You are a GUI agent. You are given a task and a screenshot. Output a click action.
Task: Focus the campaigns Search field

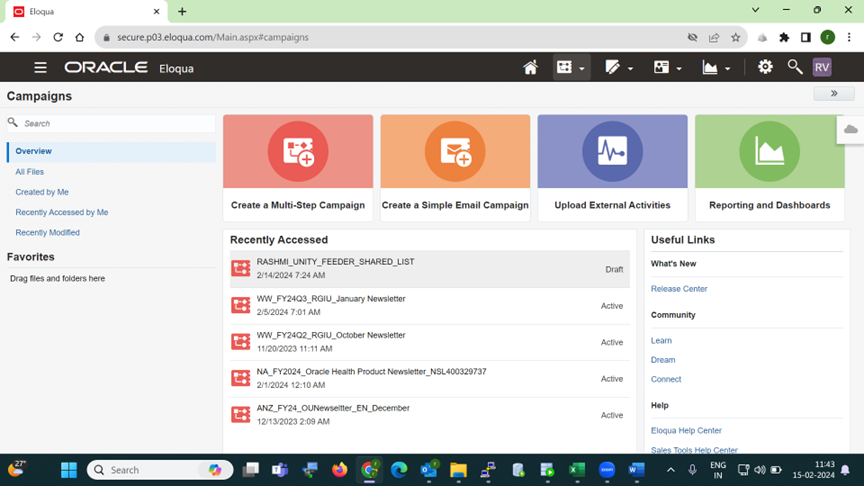[x=111, y=123]
